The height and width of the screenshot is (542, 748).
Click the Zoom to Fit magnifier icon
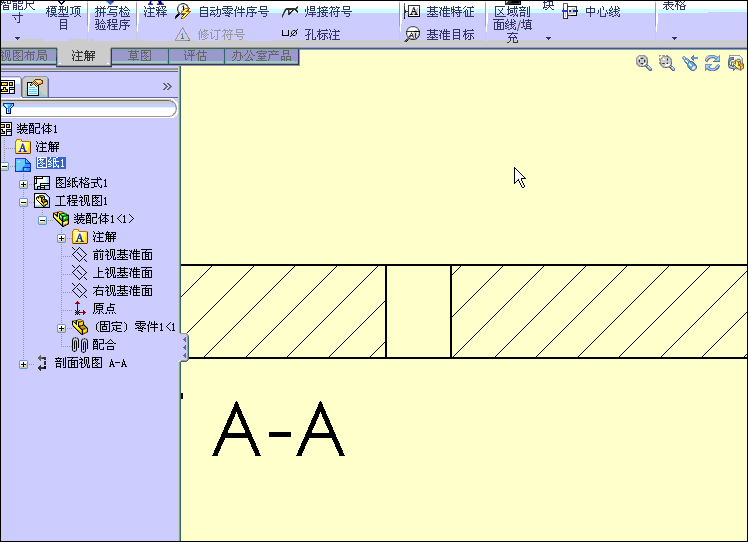tap(644, 63)
